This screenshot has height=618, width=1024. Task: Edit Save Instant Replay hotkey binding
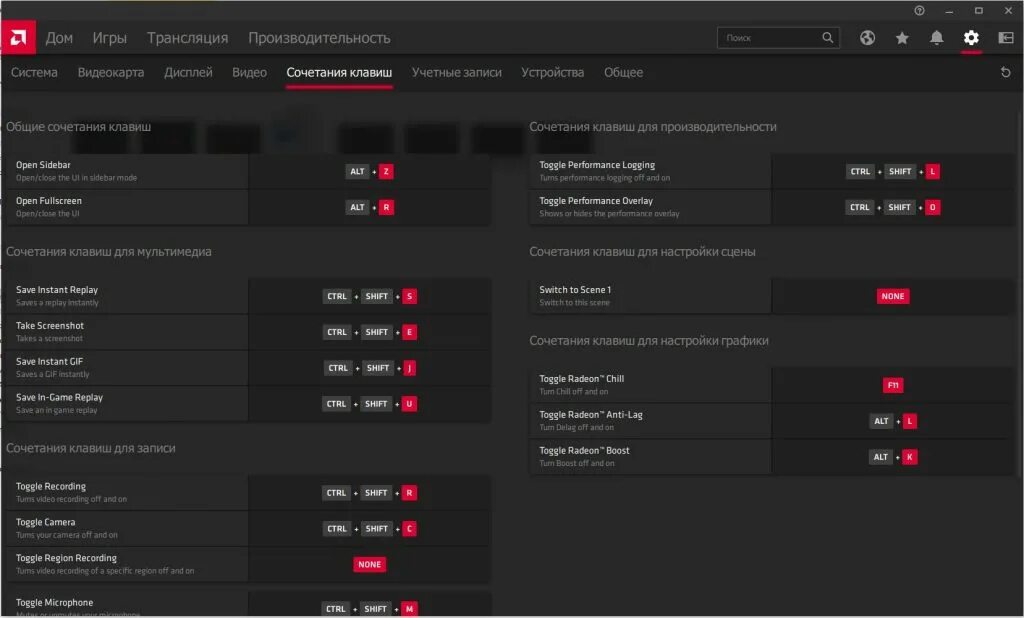tap(370, 297)
